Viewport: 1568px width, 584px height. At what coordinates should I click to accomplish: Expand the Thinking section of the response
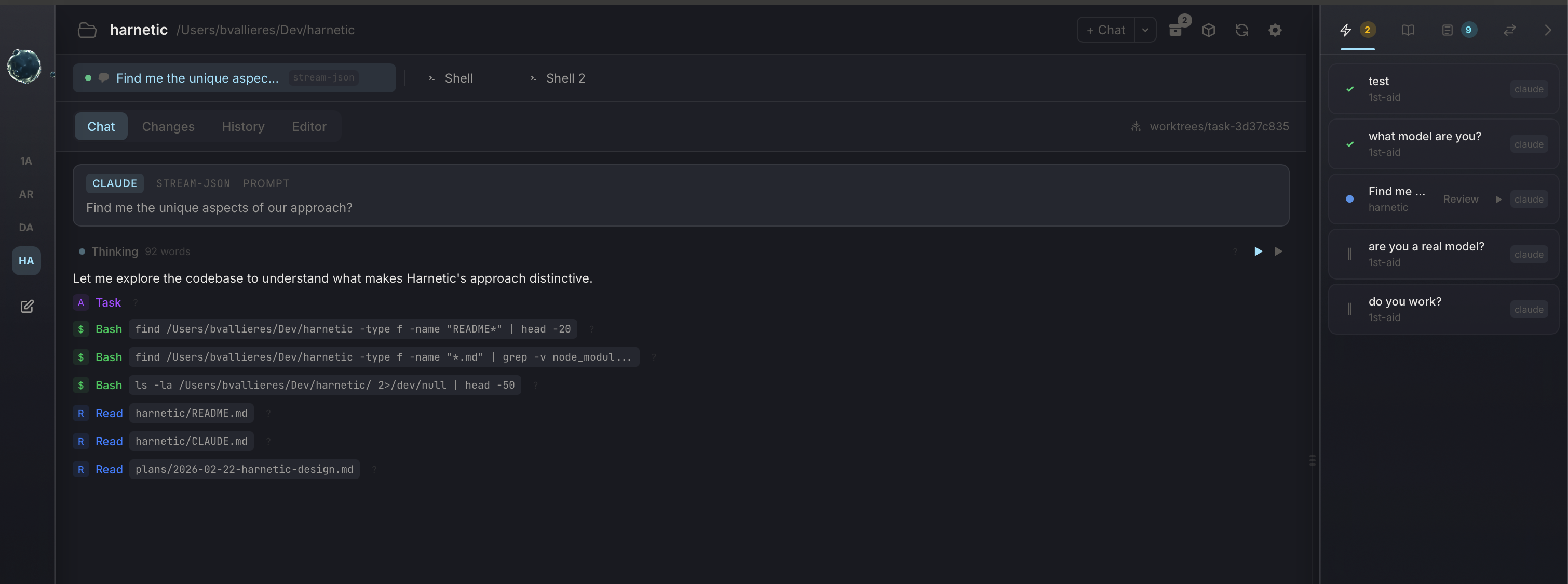114,251
